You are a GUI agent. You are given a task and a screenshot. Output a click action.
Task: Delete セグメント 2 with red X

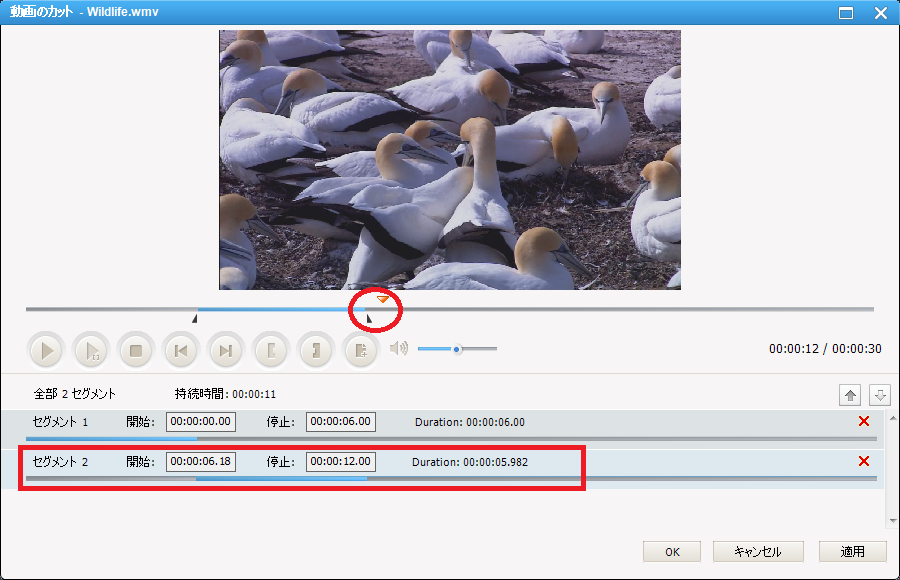864,461
